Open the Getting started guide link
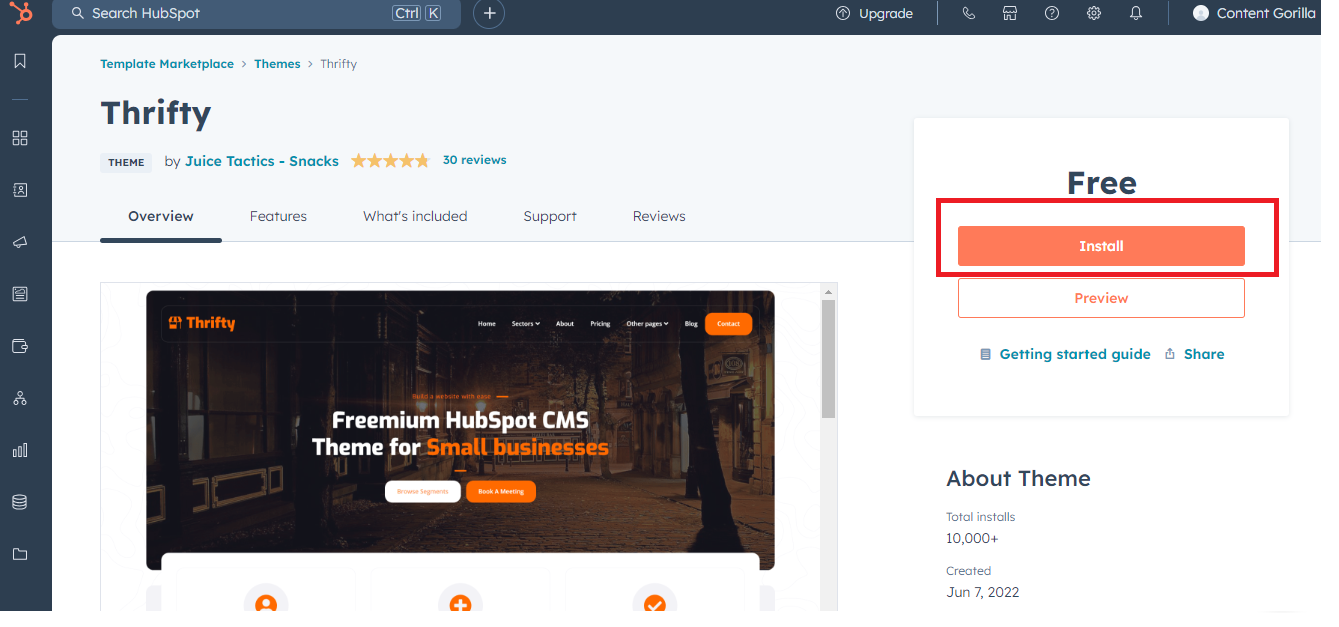The image size is (1339, 627). [x=1065, y=354]
